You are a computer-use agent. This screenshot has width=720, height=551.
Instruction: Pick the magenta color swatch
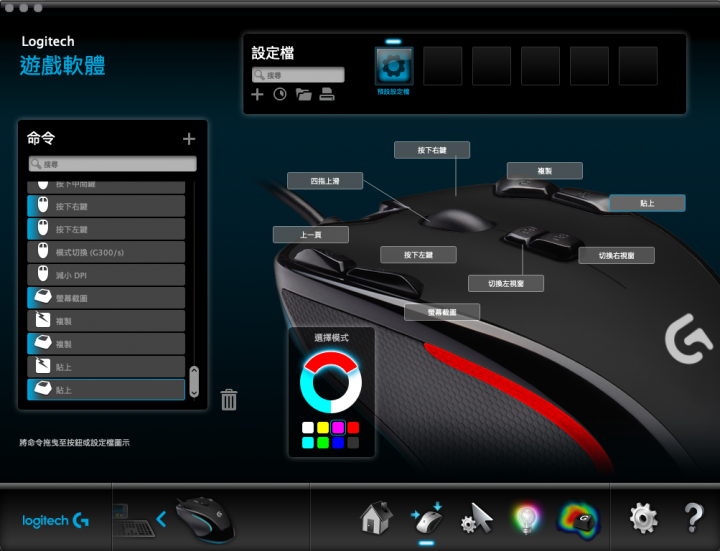pyautogui.click(x=338, y=428)
